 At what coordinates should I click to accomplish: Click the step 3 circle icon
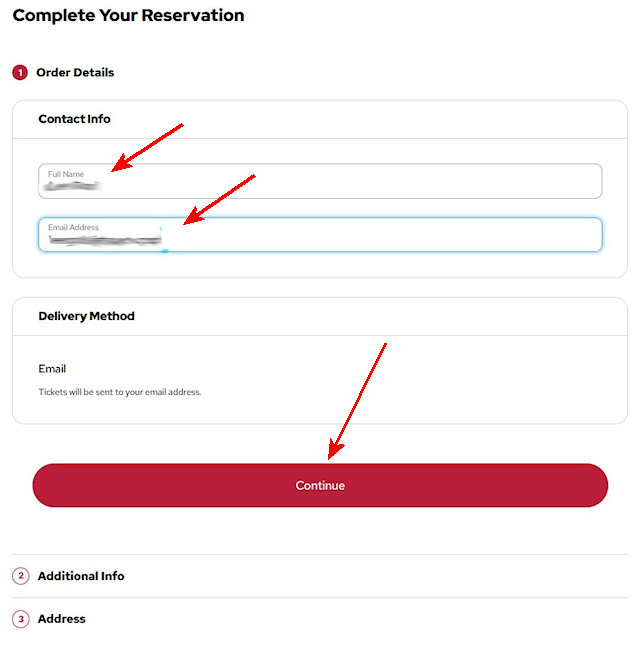[x=20, y=619]
